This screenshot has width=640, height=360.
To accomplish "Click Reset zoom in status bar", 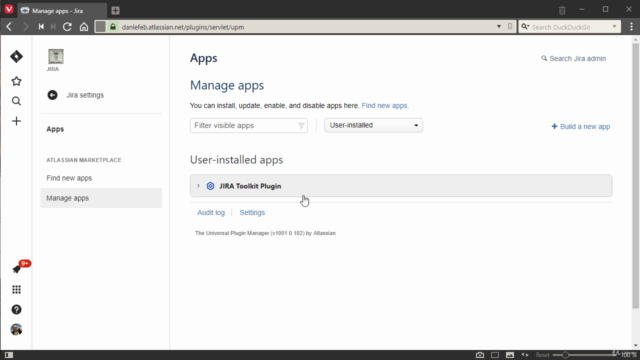I will (x=542, y=355).
